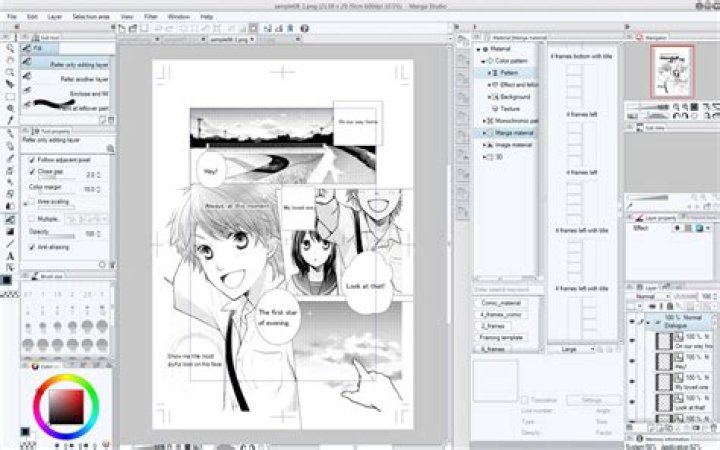This screenshot has height=450, width=720.
Task: Select the Pen tool
Action: [x=10, y=134]
